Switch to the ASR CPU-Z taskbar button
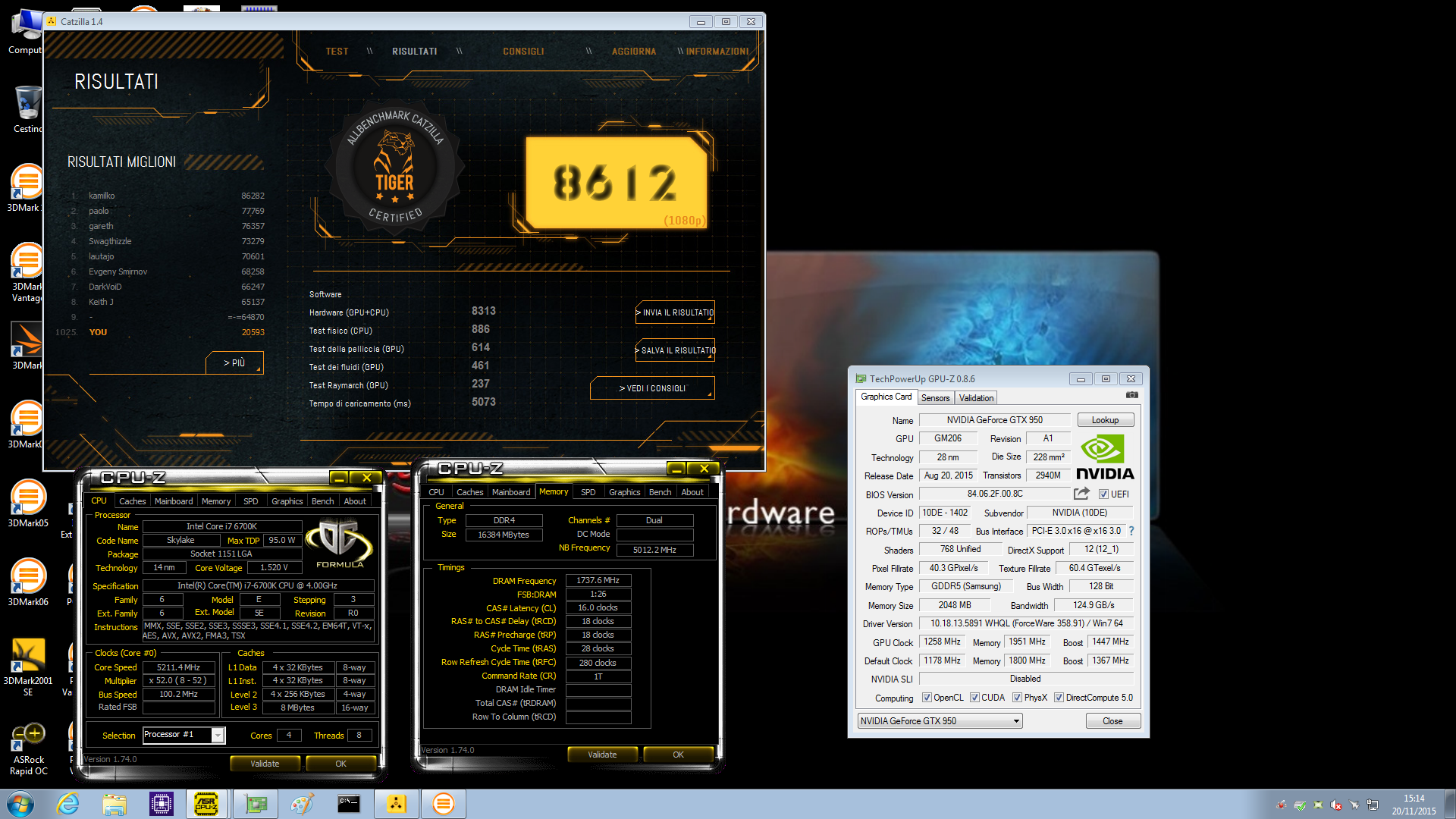The height and width of the screenshot is (819, 1456). pyautogui.click(x=207, y=804)
